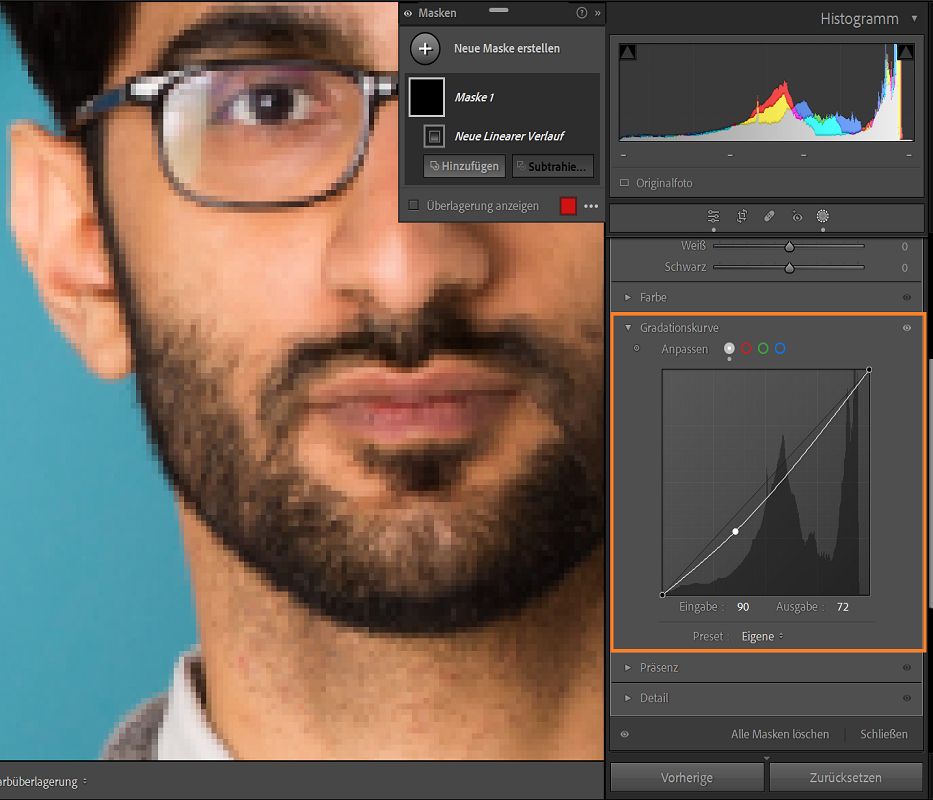Image resolution: width=933 pixels, height=800 pixels.
Task: Click the Weiß value 0
Action: click(x=904, y=246)
